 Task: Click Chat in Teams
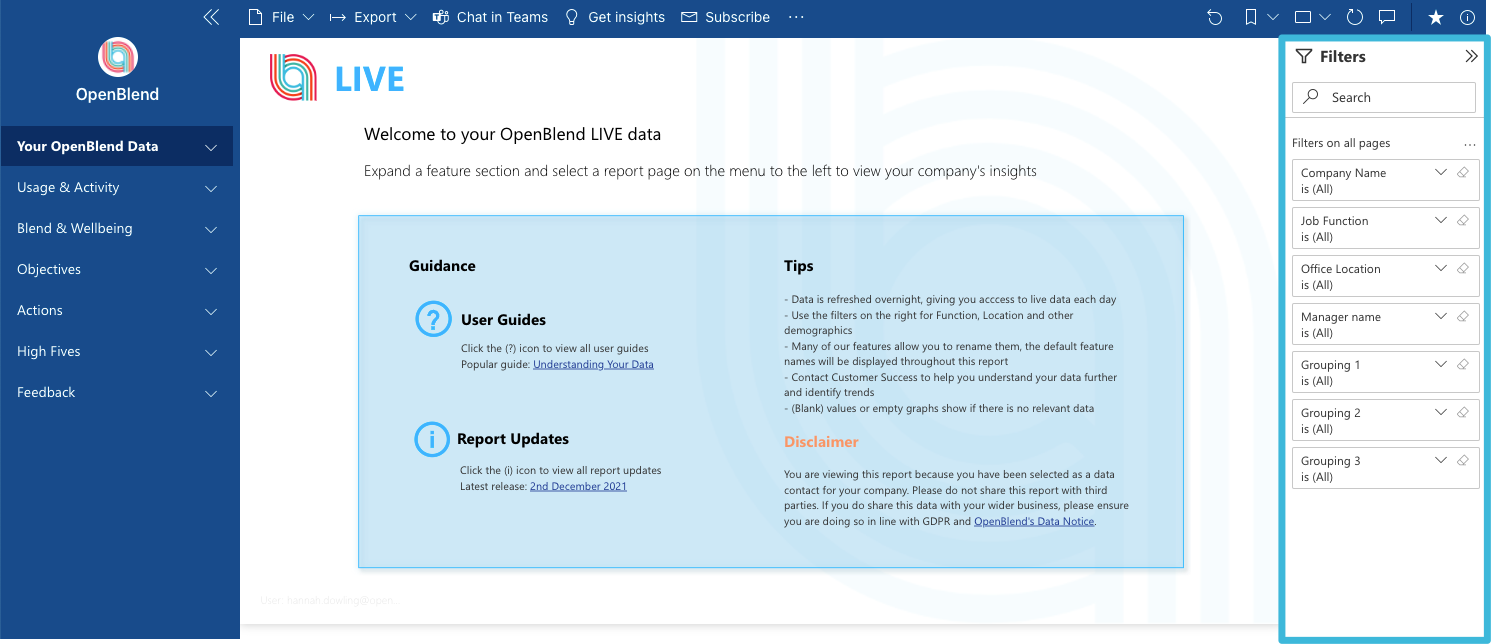pos(490,17)
